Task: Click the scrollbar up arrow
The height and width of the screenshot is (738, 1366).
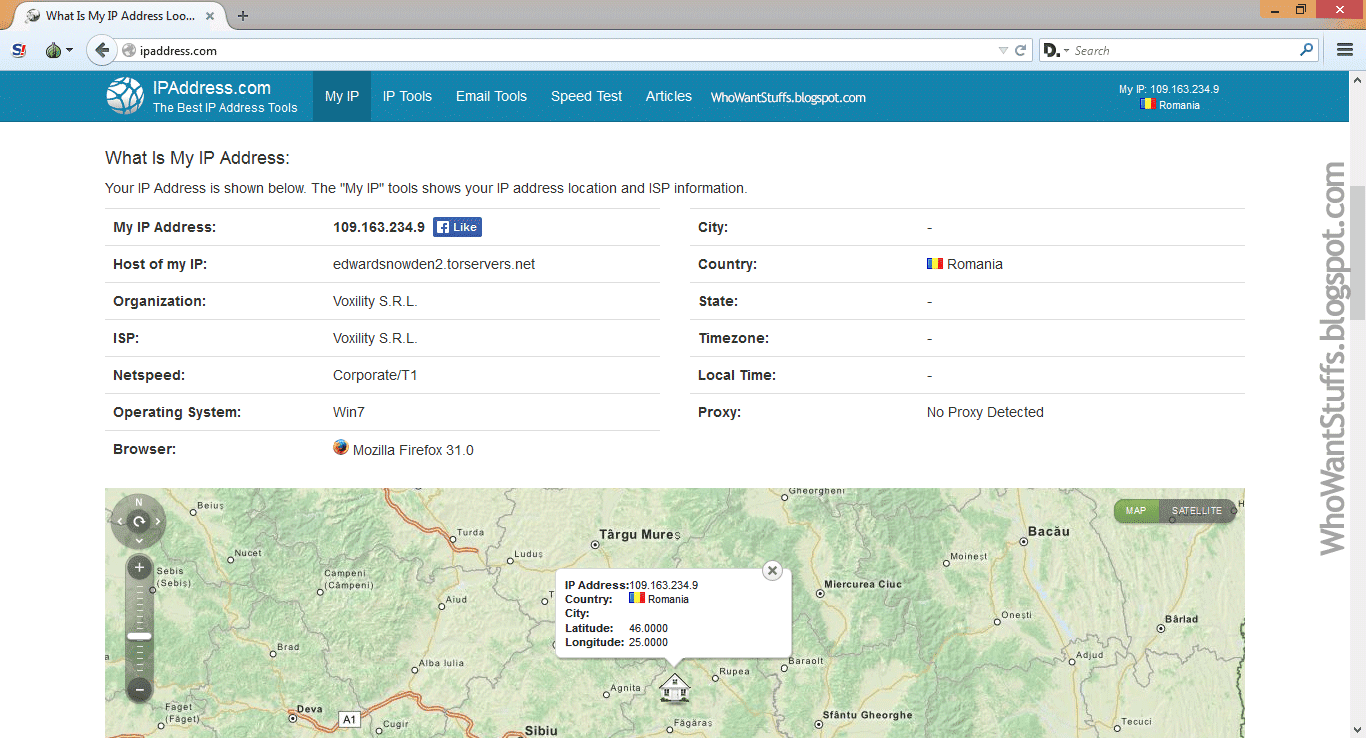Action: (x=1358, y=80)
